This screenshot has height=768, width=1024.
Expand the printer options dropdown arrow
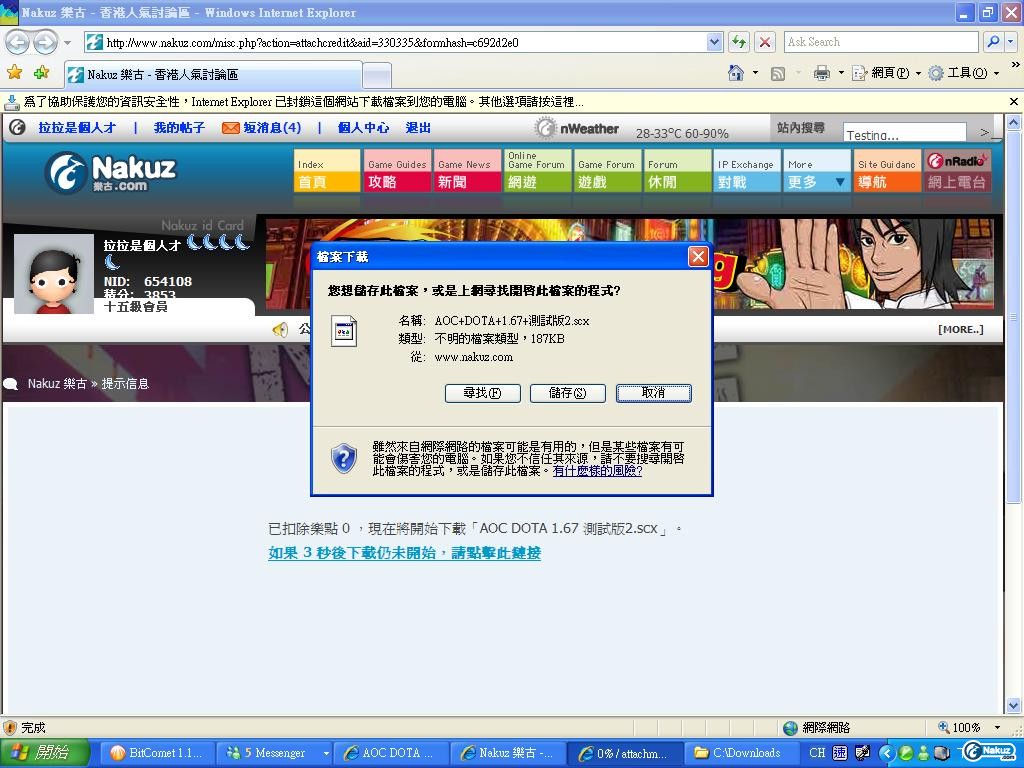840,72
